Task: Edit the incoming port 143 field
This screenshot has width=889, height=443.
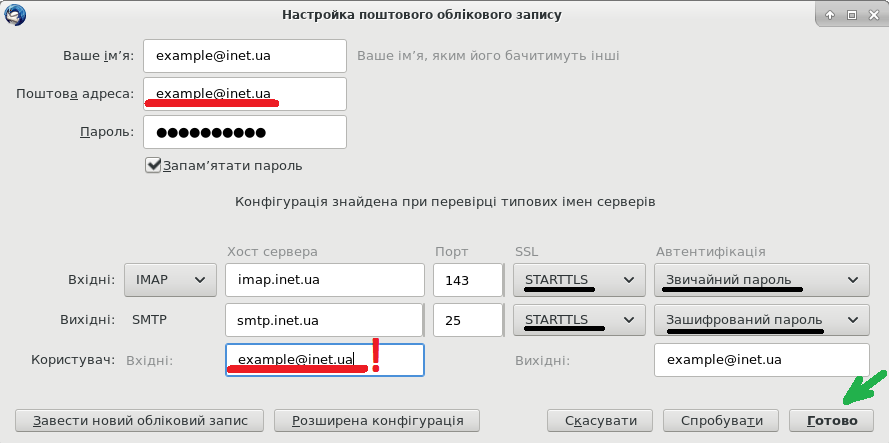Action: pyautogui.click(x=467, y=280)
